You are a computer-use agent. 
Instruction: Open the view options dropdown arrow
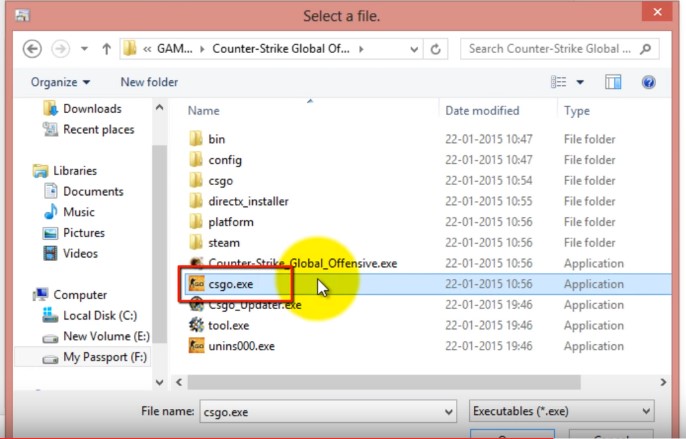tap(580, 82)
